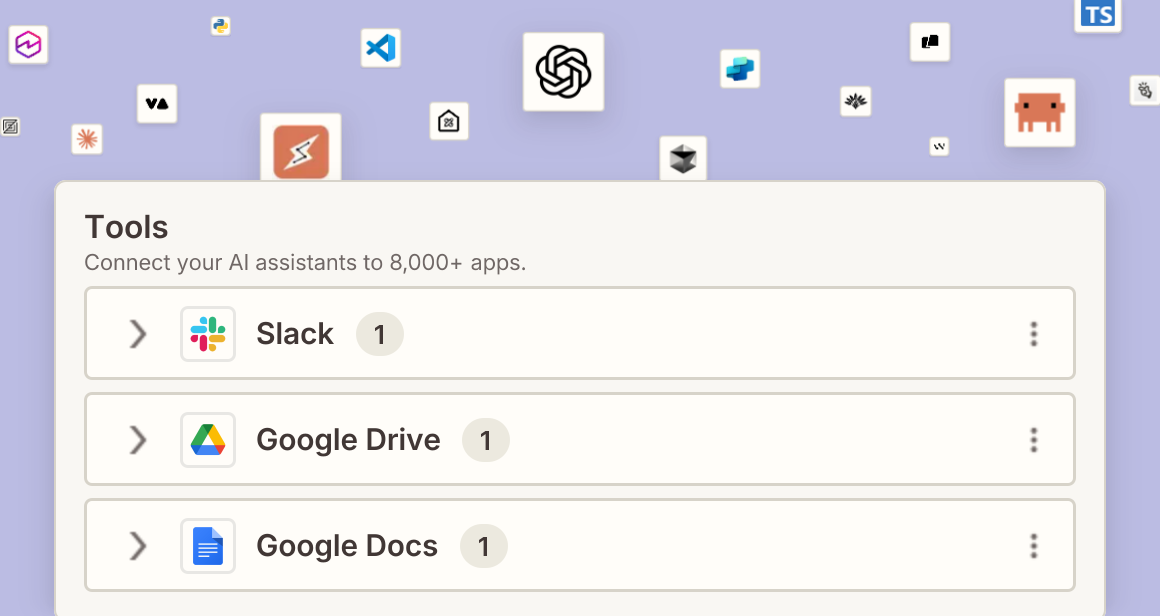Click the TypeScript TS icon

[1097, 15]
